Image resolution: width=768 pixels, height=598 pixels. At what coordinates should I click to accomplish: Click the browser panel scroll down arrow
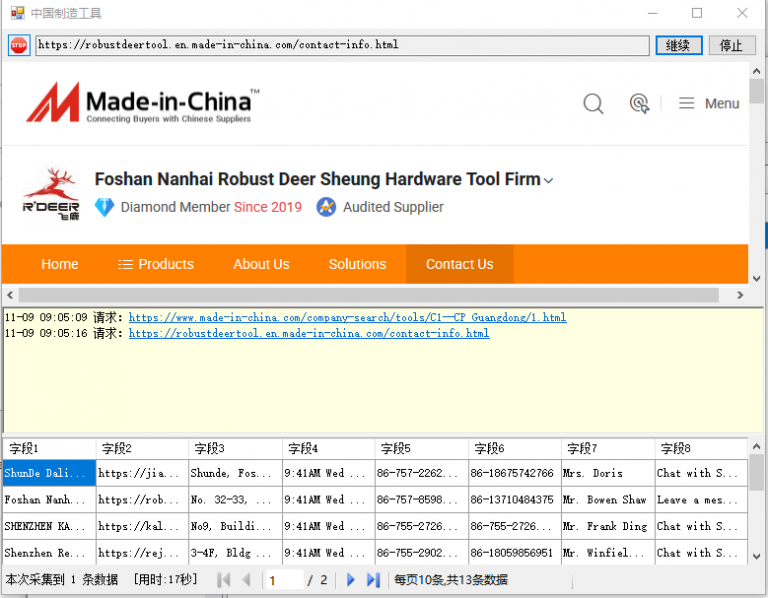pos(756,278)
